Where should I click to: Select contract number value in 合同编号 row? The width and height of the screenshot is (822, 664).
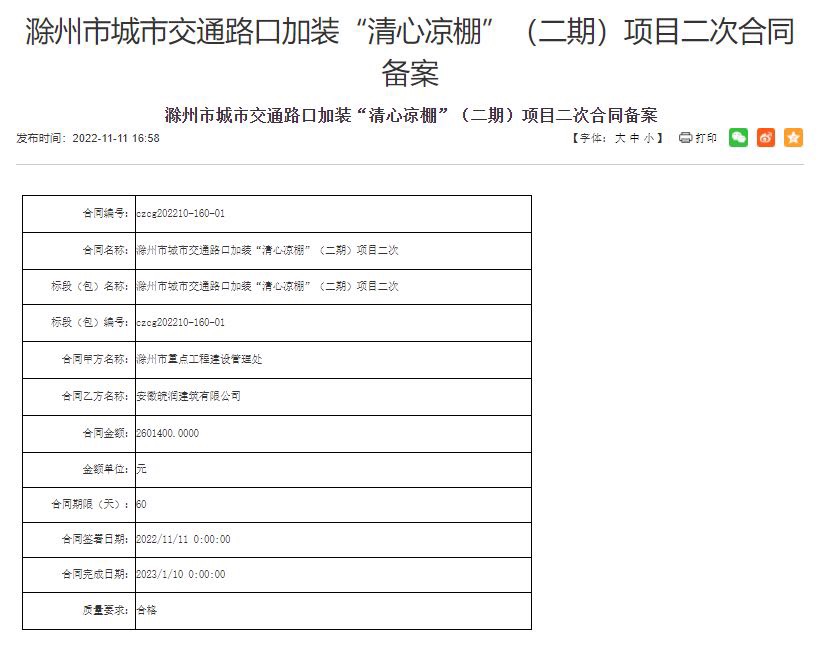[180, 213]
